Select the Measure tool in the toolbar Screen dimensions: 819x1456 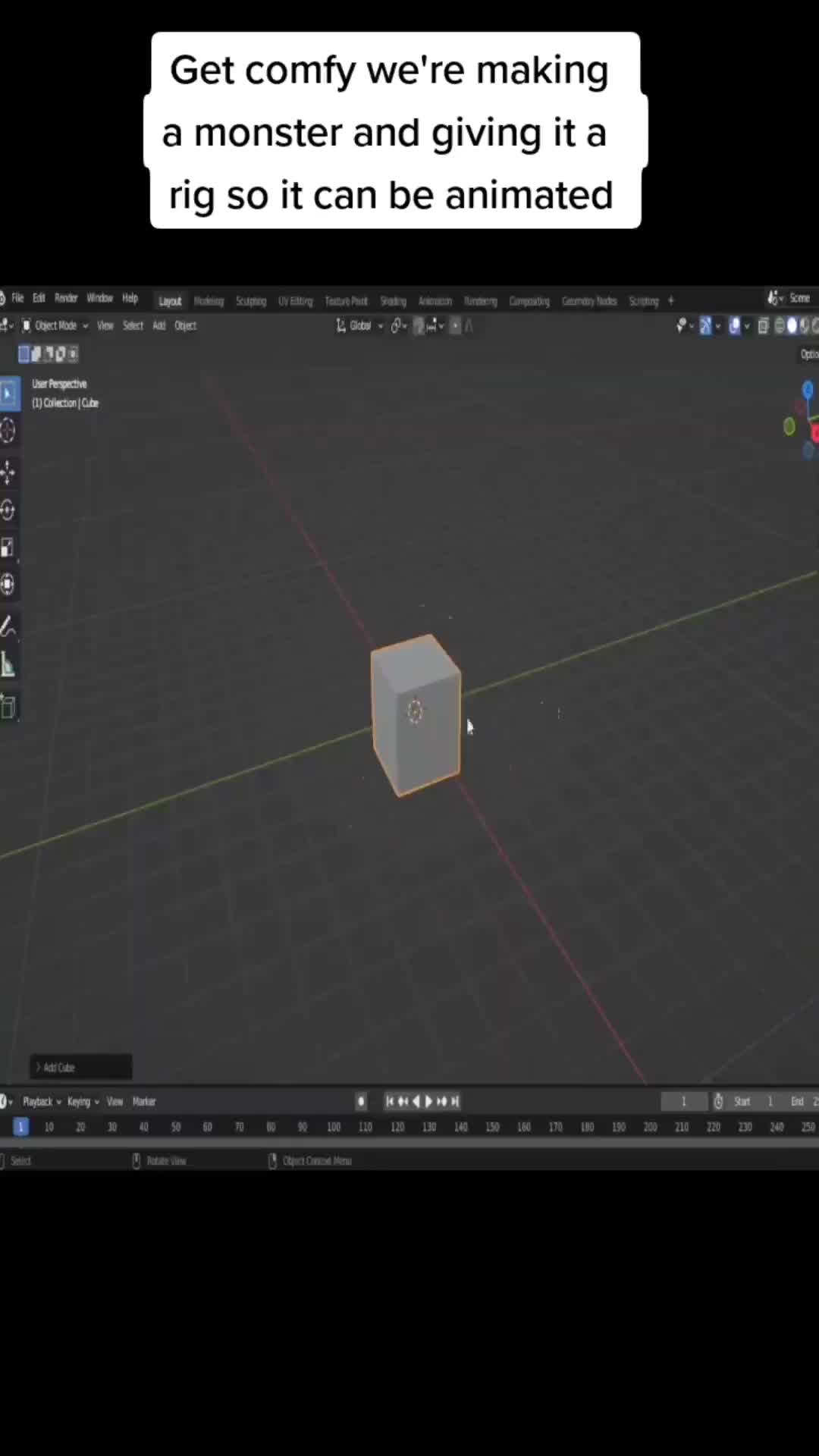[8, 665]
